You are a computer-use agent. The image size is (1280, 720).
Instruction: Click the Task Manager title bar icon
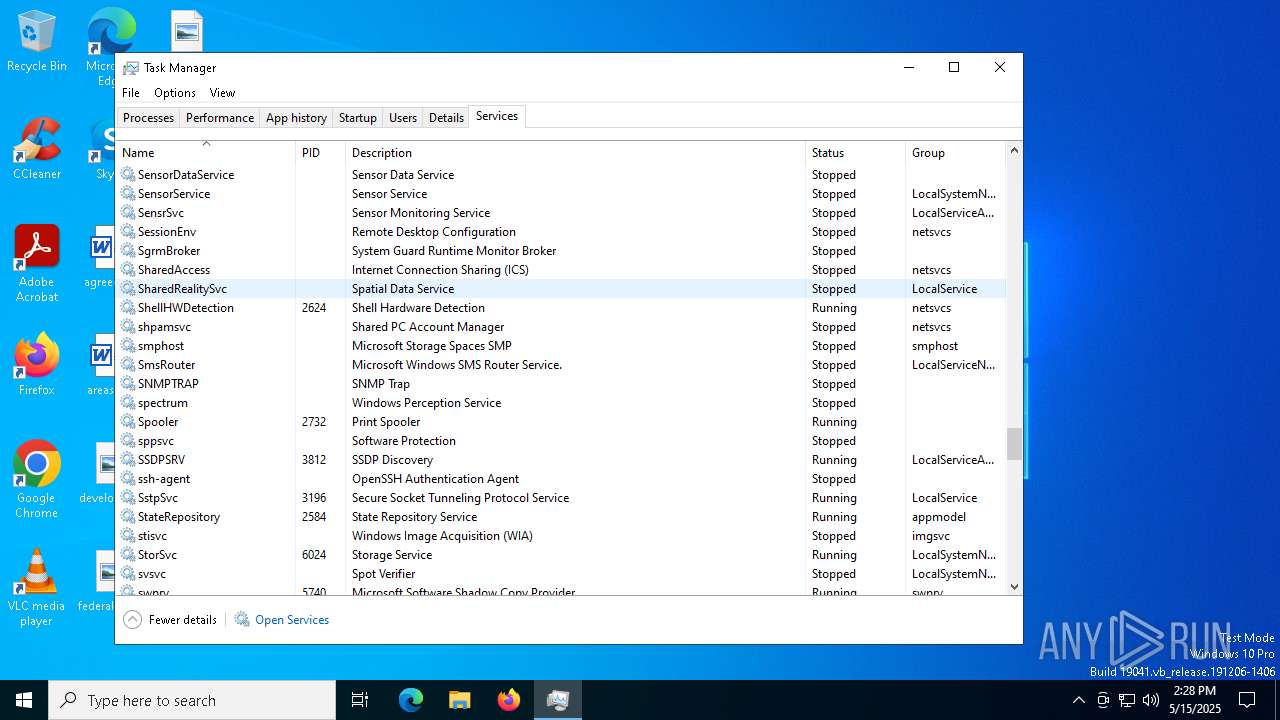pos(131,68)
